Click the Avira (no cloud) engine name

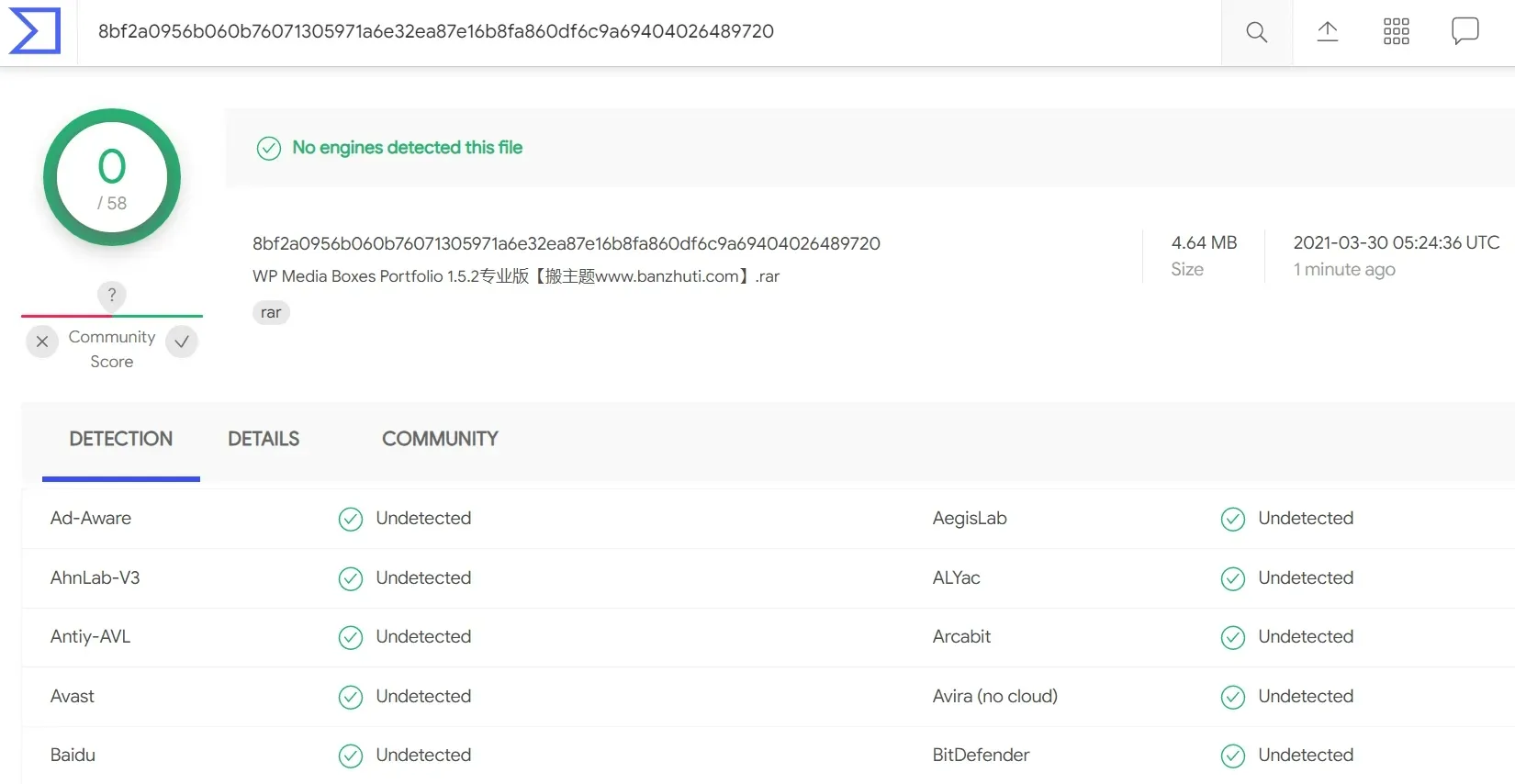[x=995, y=696]
